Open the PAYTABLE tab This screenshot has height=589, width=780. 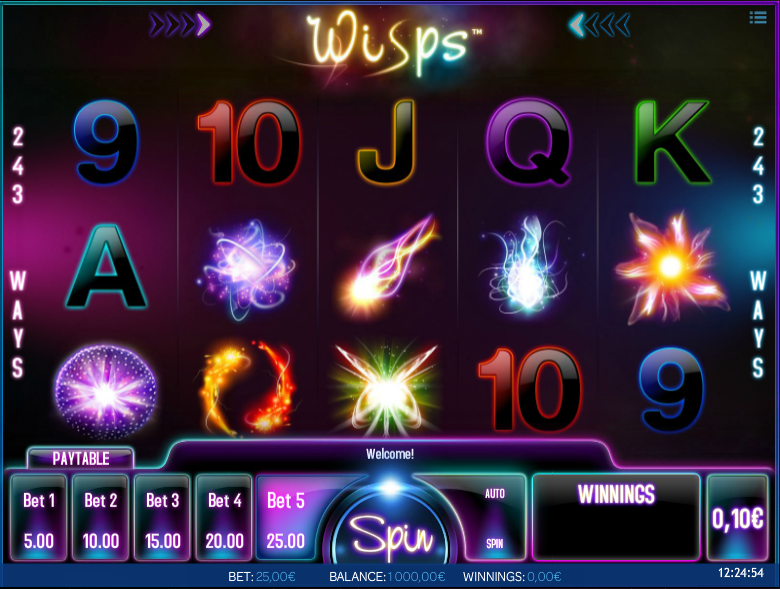tap(81, 458)
